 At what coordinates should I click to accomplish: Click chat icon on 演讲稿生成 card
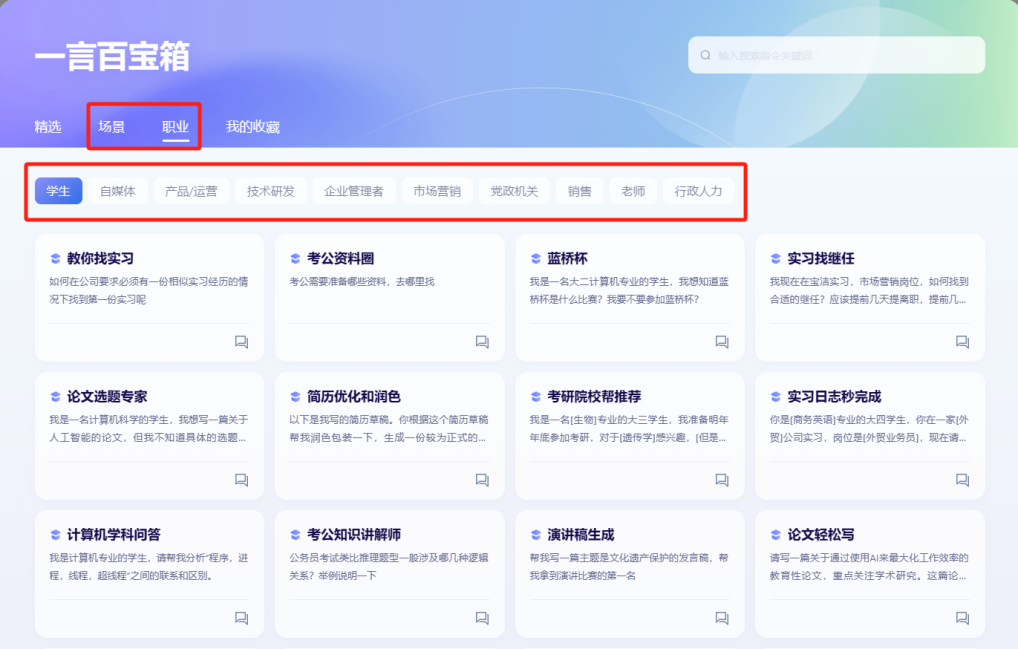tap(722, 618)
